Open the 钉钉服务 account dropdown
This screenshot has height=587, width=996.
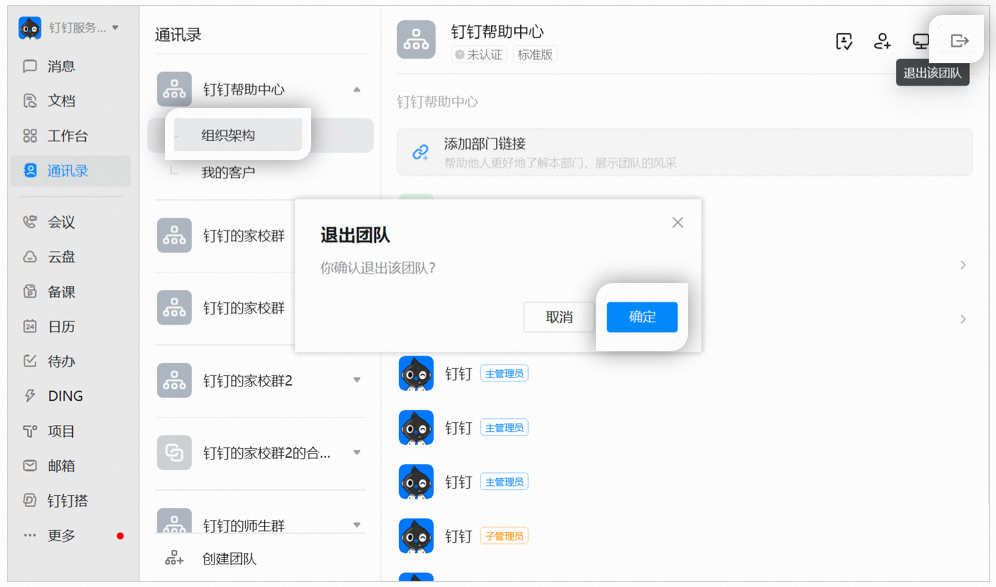(x=115, y=28)
